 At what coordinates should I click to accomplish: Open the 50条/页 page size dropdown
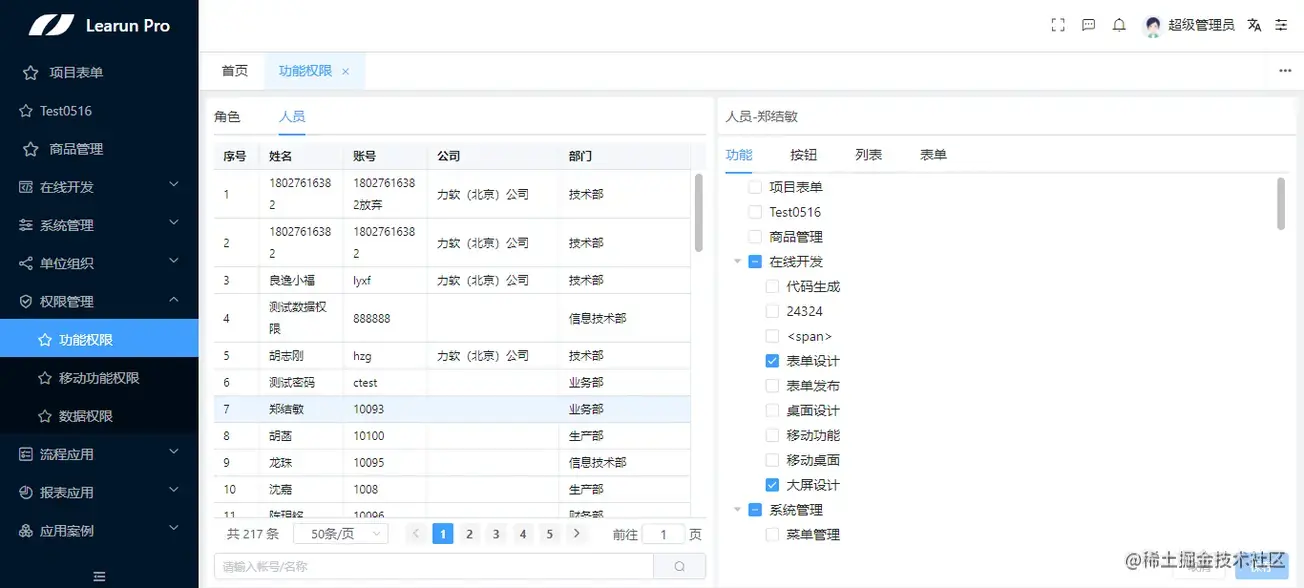point(340,533)
